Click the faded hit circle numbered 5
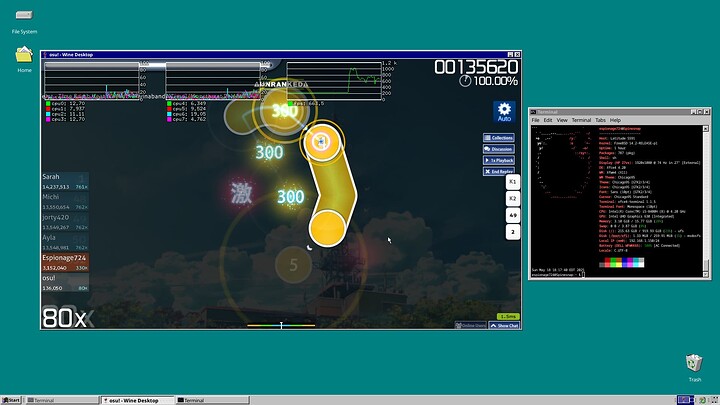The image size is (720, 405). tap(293, 264)
